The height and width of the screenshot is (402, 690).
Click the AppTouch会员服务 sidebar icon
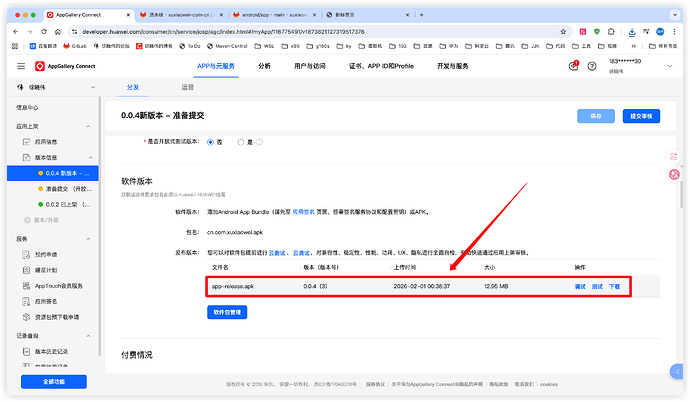tap(25, 284)
